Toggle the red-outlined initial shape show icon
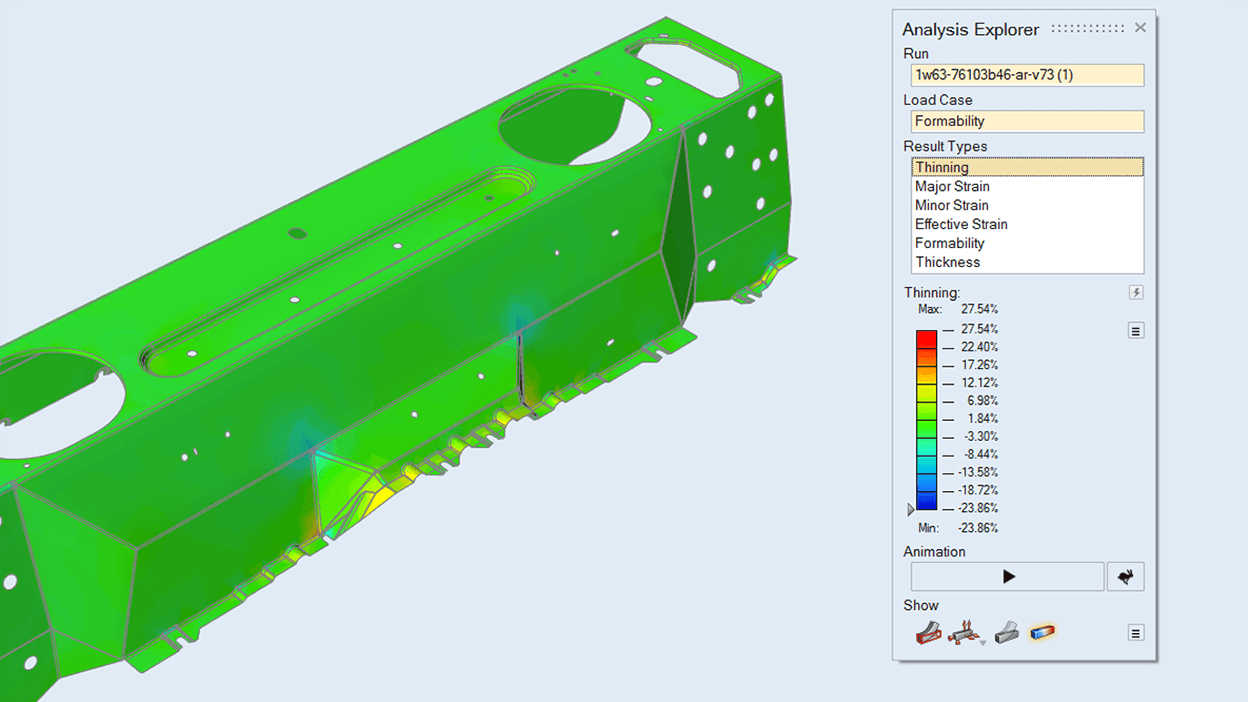This screenshot has width=1248, height=702. pyautogui.click(x=929, y=633)
